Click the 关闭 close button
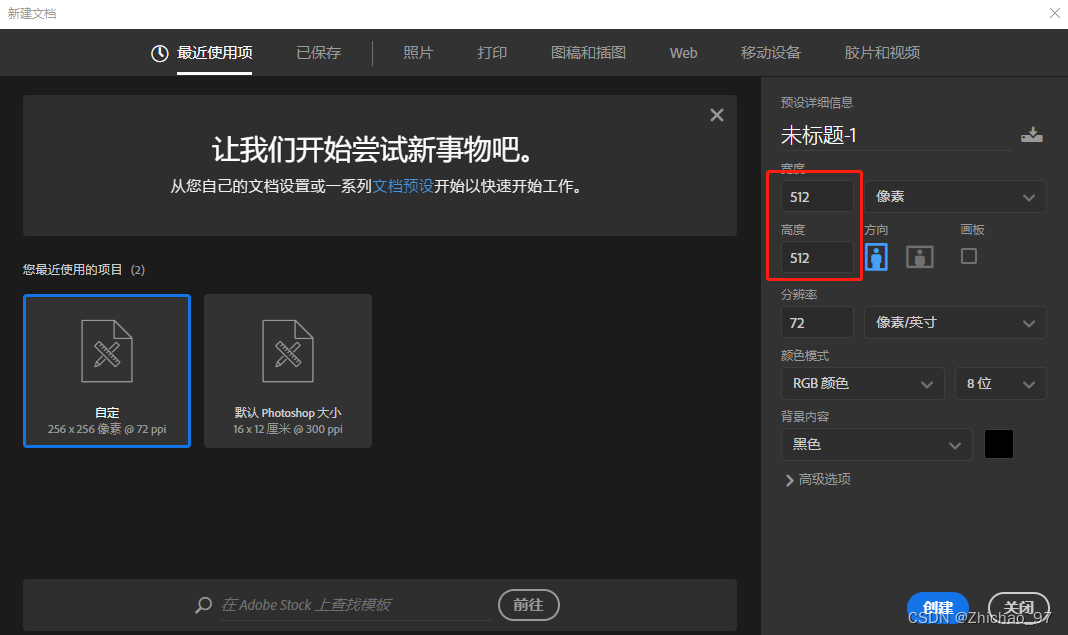 [1018, 608]
